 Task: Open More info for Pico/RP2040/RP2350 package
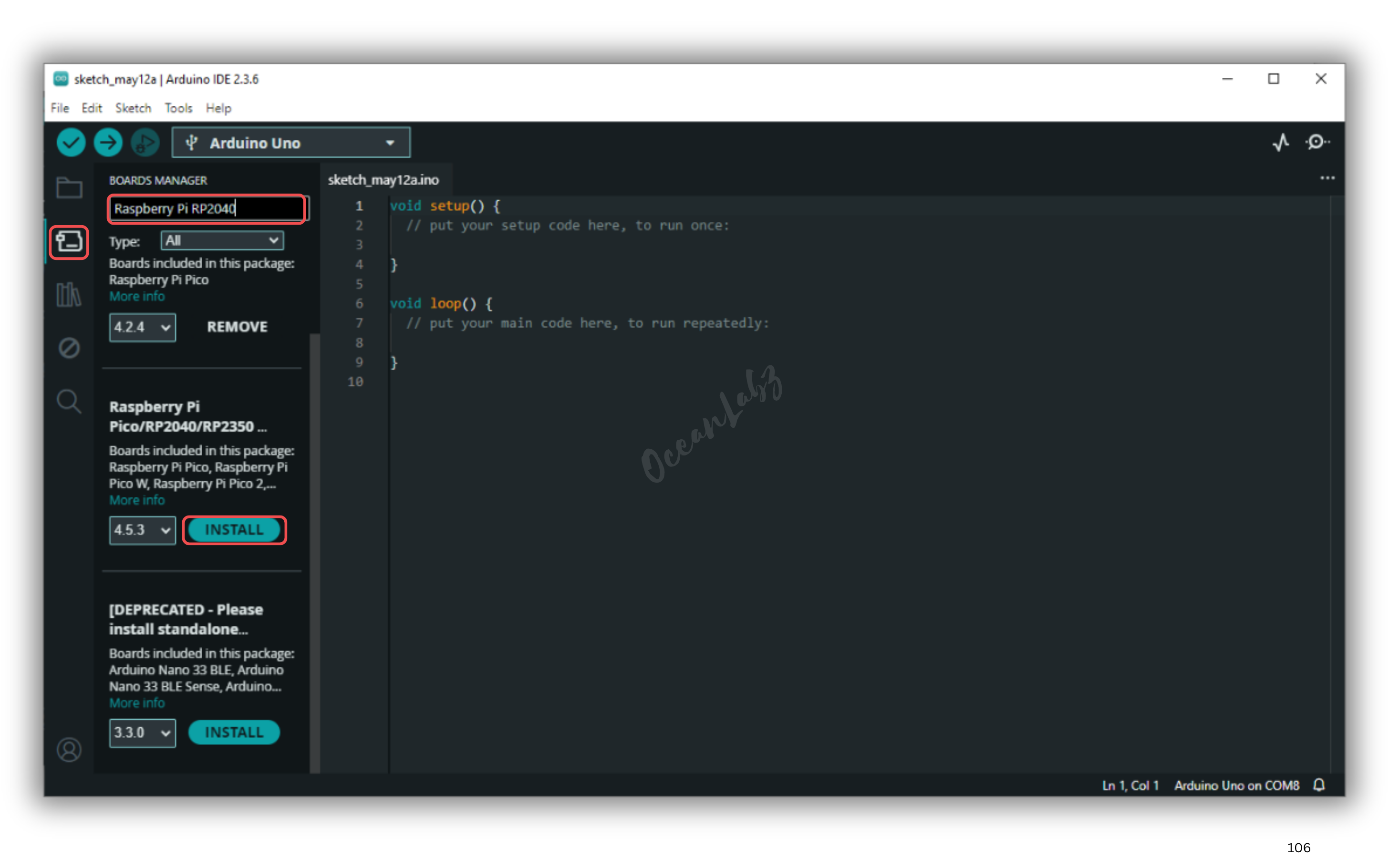pos(137,500)
